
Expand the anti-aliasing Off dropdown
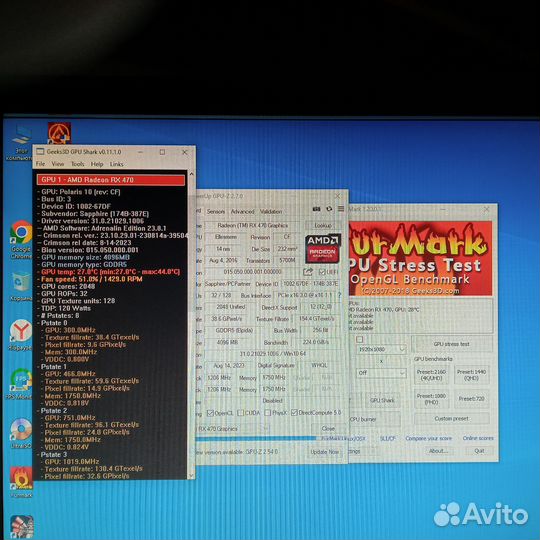(x=381, y=373)
